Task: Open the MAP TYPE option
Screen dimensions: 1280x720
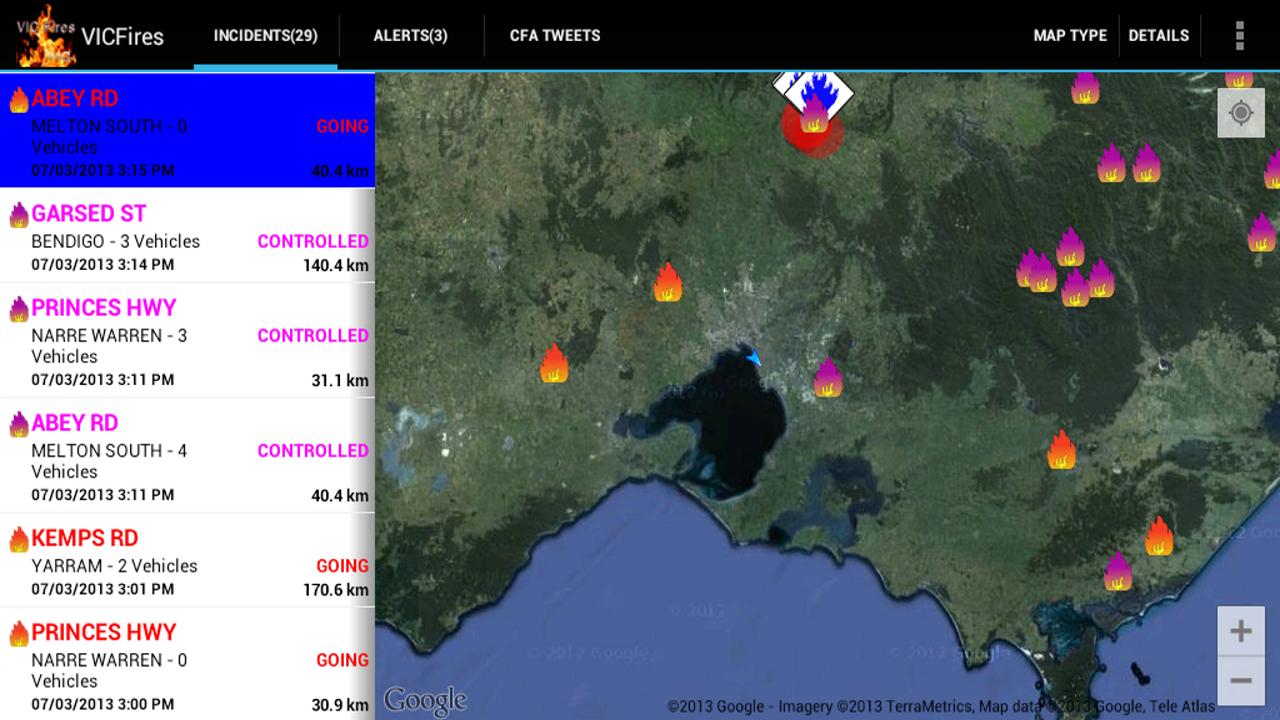Action: [x=1070, y=36]
